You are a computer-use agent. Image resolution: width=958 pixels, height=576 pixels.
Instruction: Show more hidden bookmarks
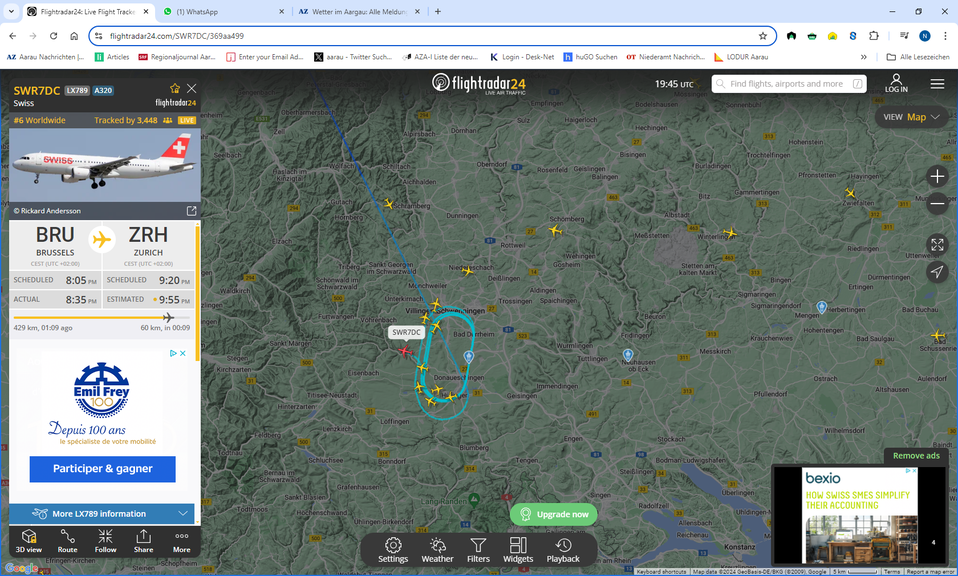tap(863, 57)
